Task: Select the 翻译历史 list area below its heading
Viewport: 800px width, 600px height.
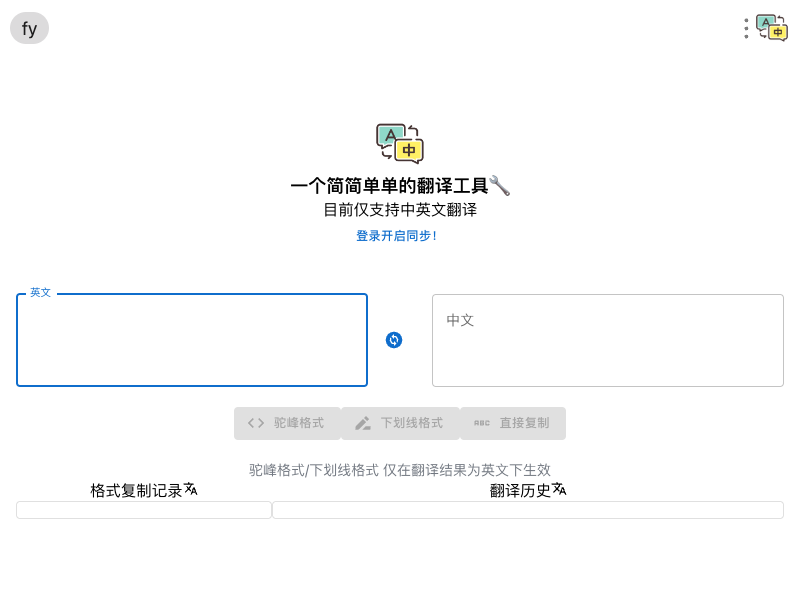Action: (x=527, y=510)
